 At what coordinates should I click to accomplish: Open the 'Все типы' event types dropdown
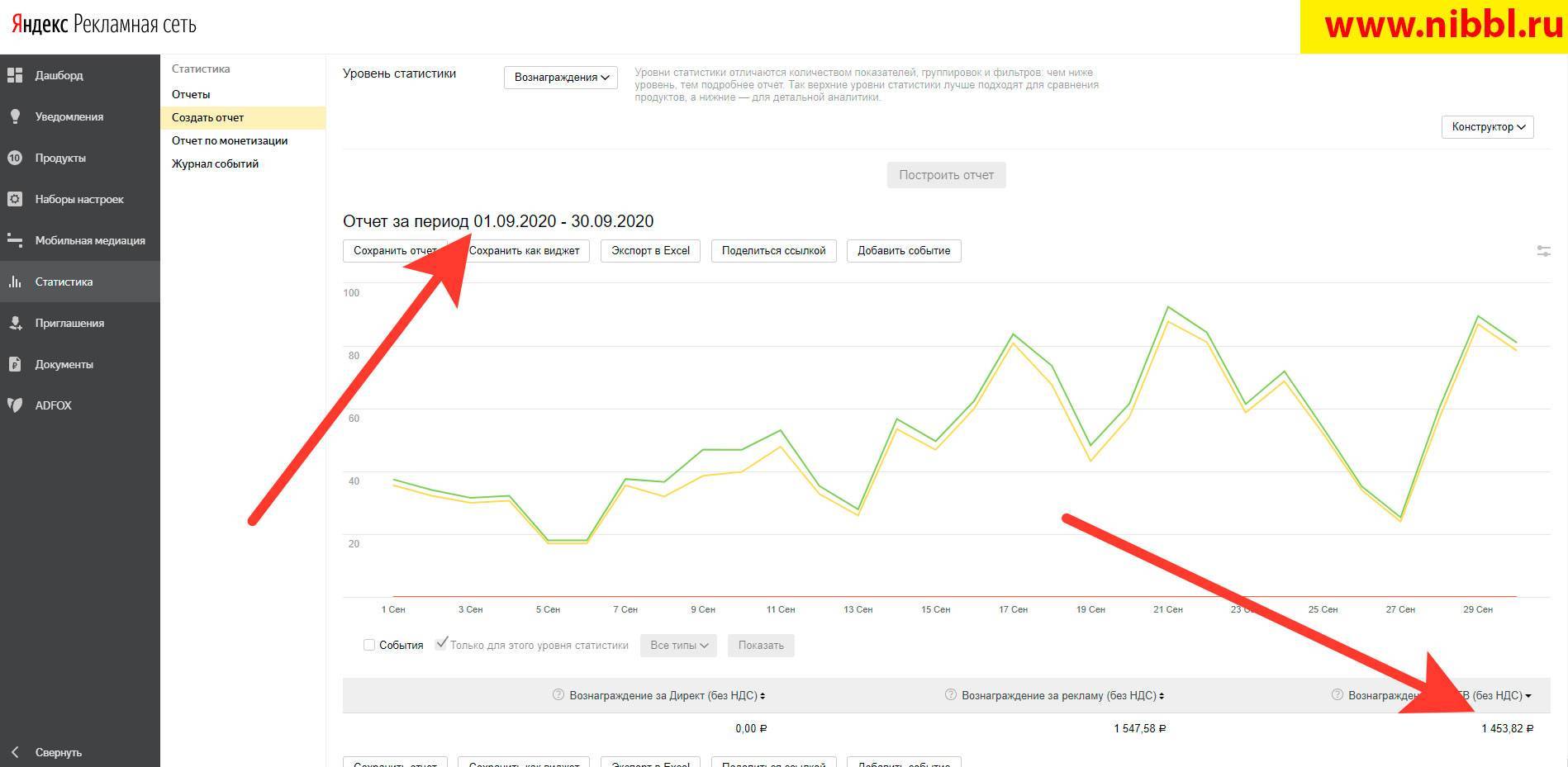[678, 645]
